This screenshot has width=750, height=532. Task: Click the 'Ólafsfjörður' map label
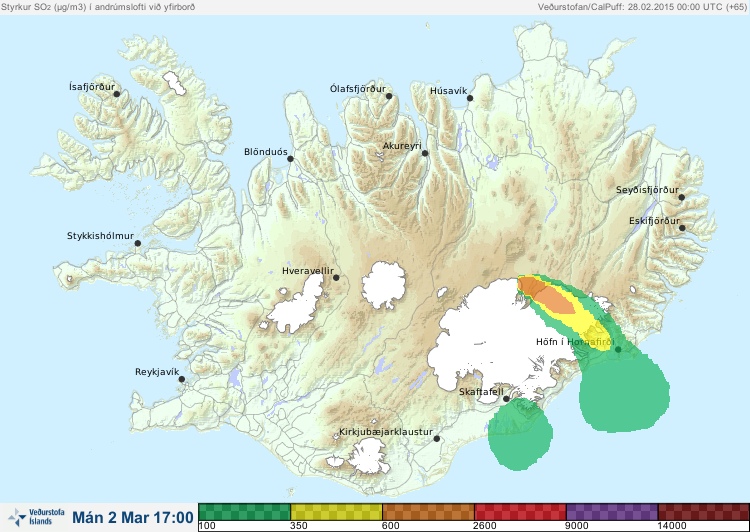coord(358,89)
